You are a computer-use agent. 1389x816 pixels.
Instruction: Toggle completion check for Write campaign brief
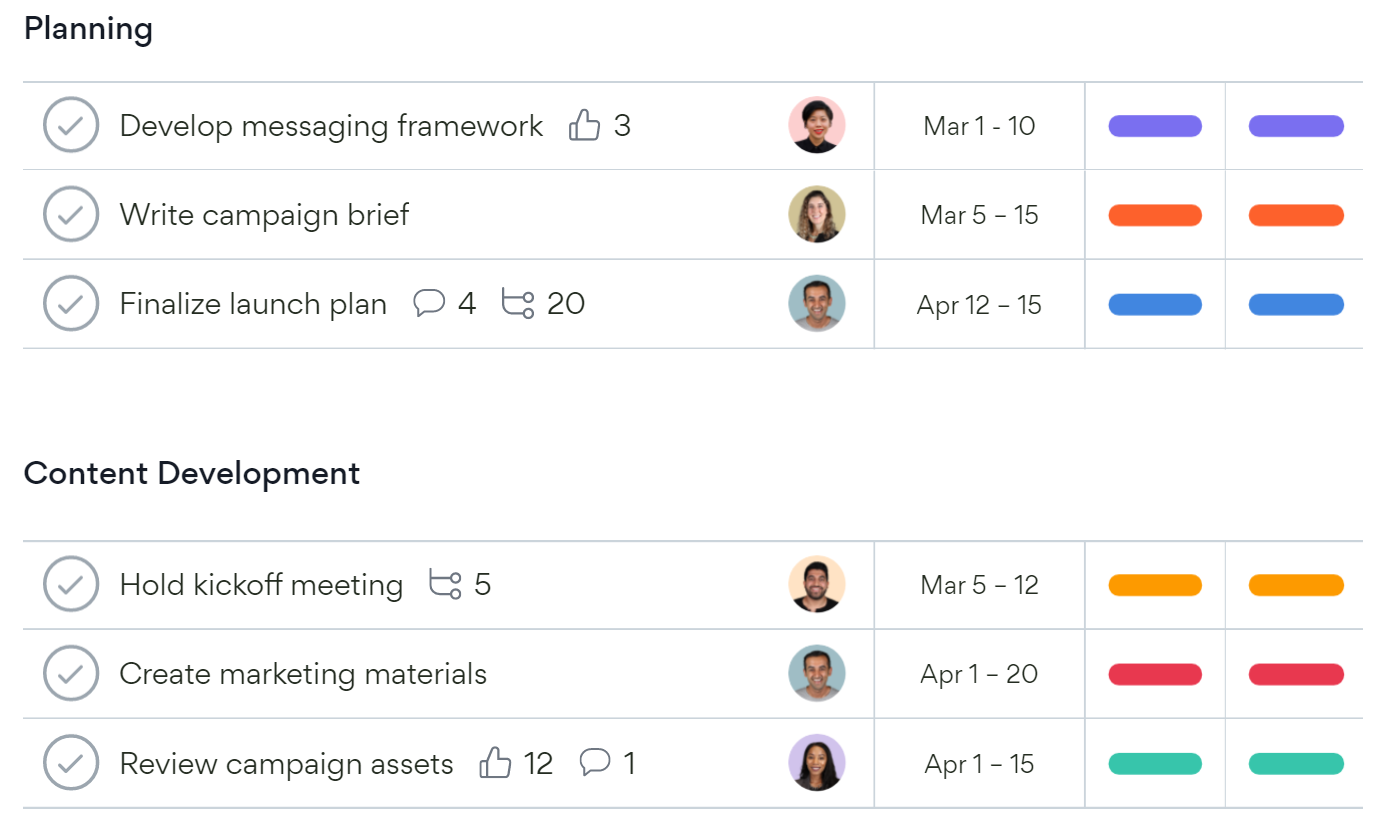tap(71, 215)
